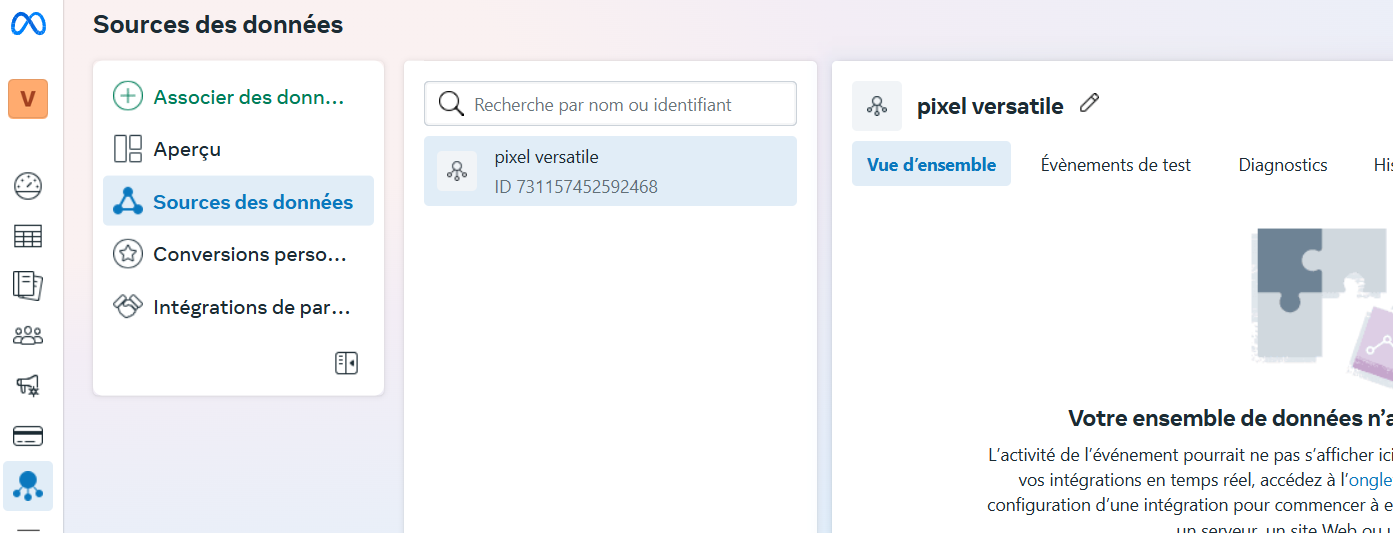Open the Vue d'ensemble tab
This screenshot has height=533, width=1393.
tap(931, 164)
